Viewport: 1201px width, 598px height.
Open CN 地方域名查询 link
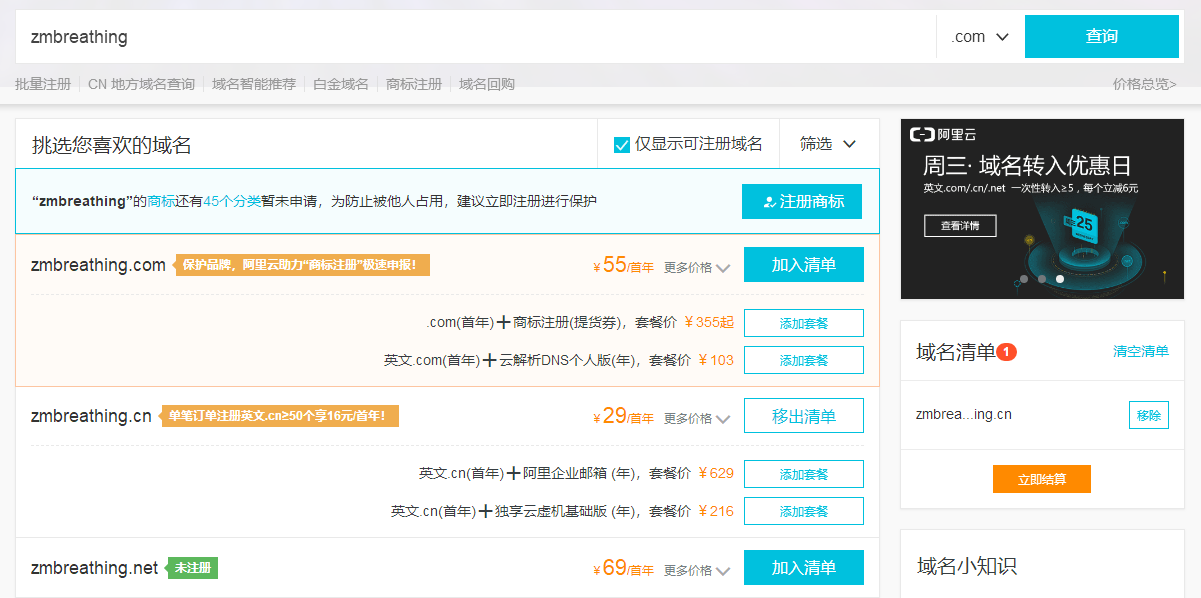pos(141,84)
